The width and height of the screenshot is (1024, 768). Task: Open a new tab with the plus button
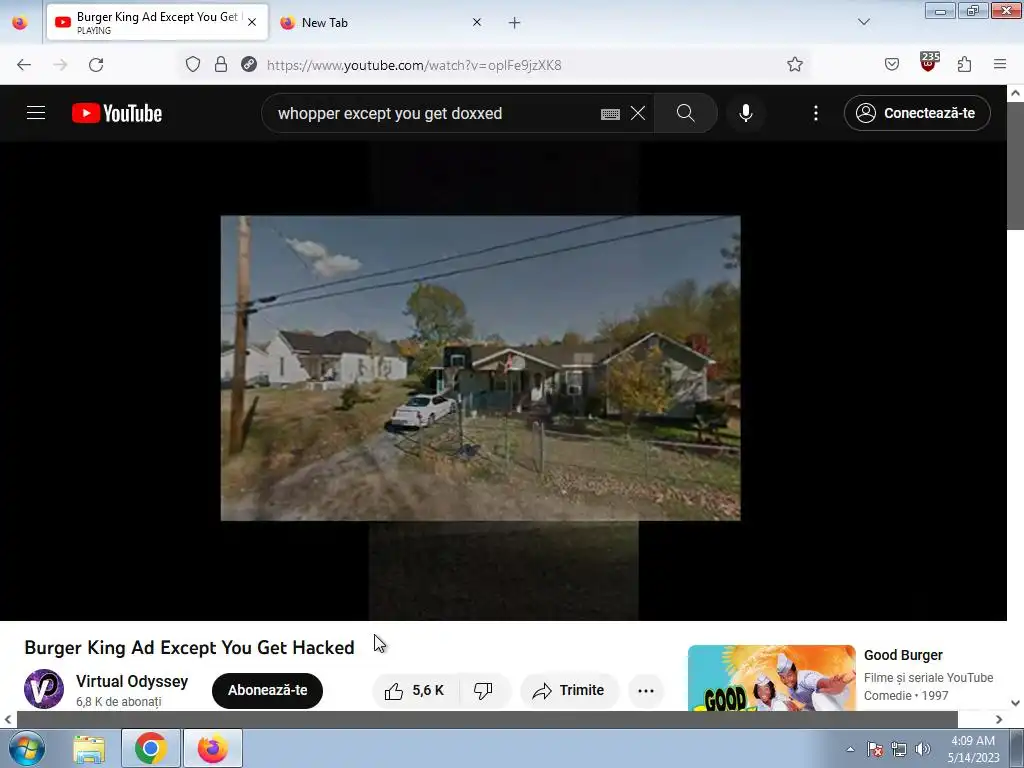point(515,23)
